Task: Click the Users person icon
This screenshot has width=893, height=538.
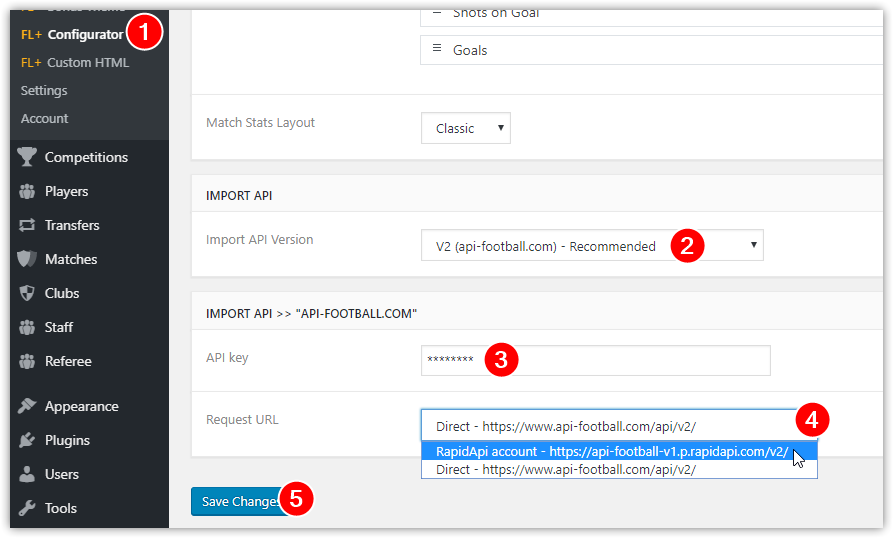Action: click(x=27, y=474)
